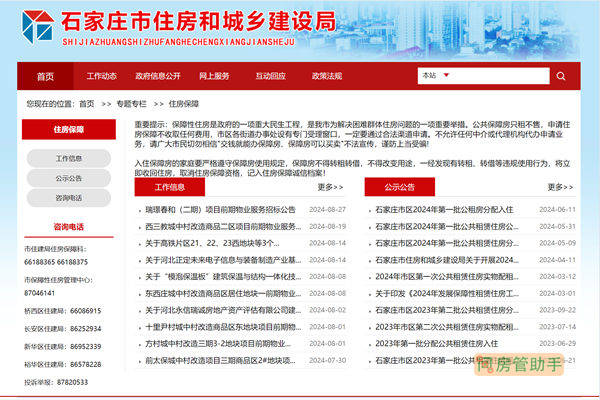
Task: Click the red 工作信息 section tab
Action: [x=170, y=187]
